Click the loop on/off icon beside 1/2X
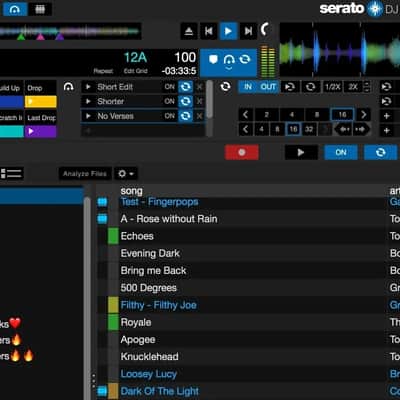The width and height of the screenshot is (400, 400). pyautogui.click(x=310, y=87)
